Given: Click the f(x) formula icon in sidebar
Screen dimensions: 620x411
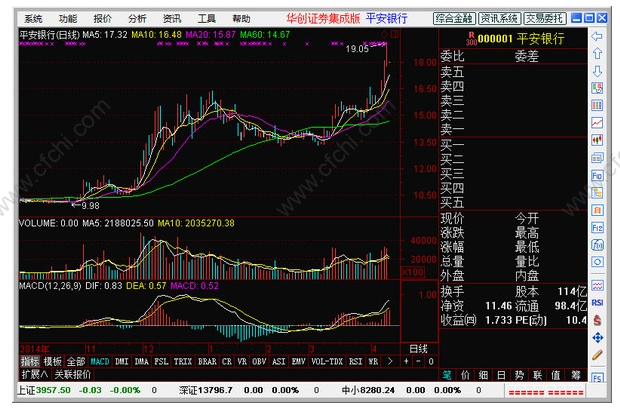Looking at the screenshot, I should tap(597, 245).
